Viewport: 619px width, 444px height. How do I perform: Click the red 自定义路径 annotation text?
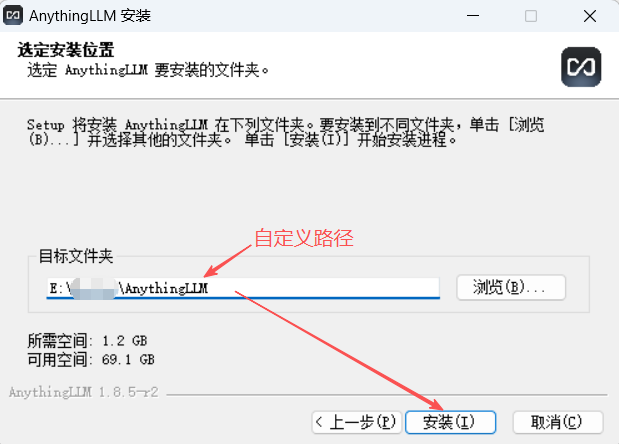coord(304,238)
